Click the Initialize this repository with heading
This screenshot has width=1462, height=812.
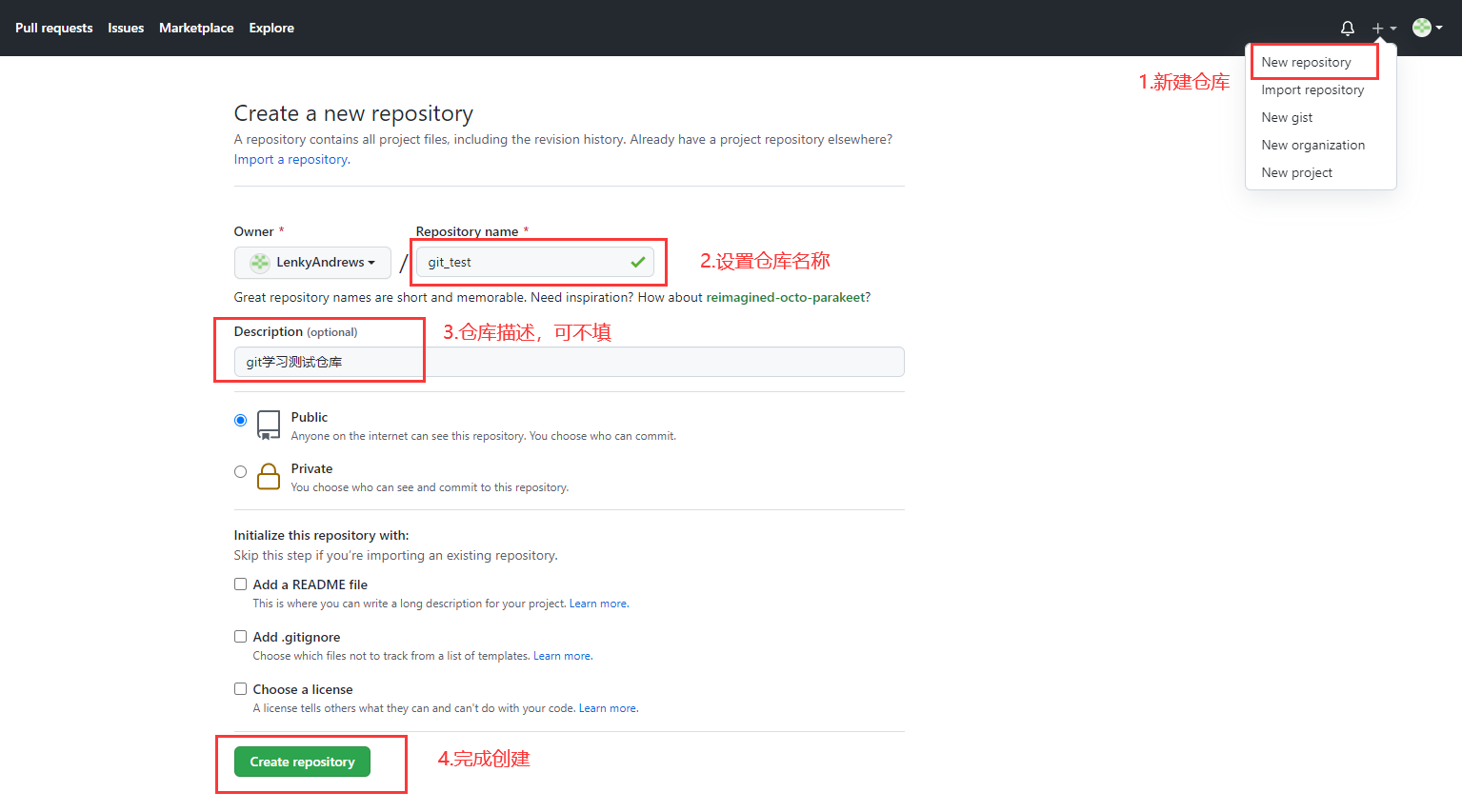[x=321, y=535]
